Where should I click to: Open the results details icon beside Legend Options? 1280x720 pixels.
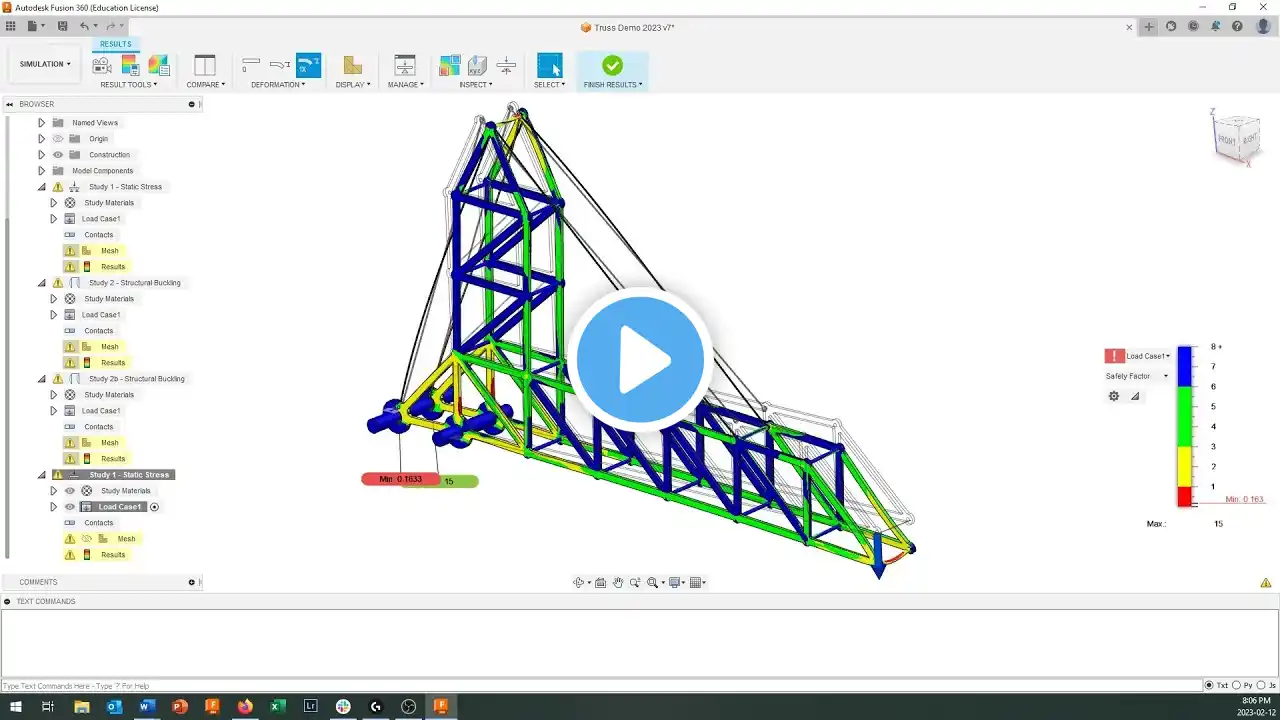158,66
